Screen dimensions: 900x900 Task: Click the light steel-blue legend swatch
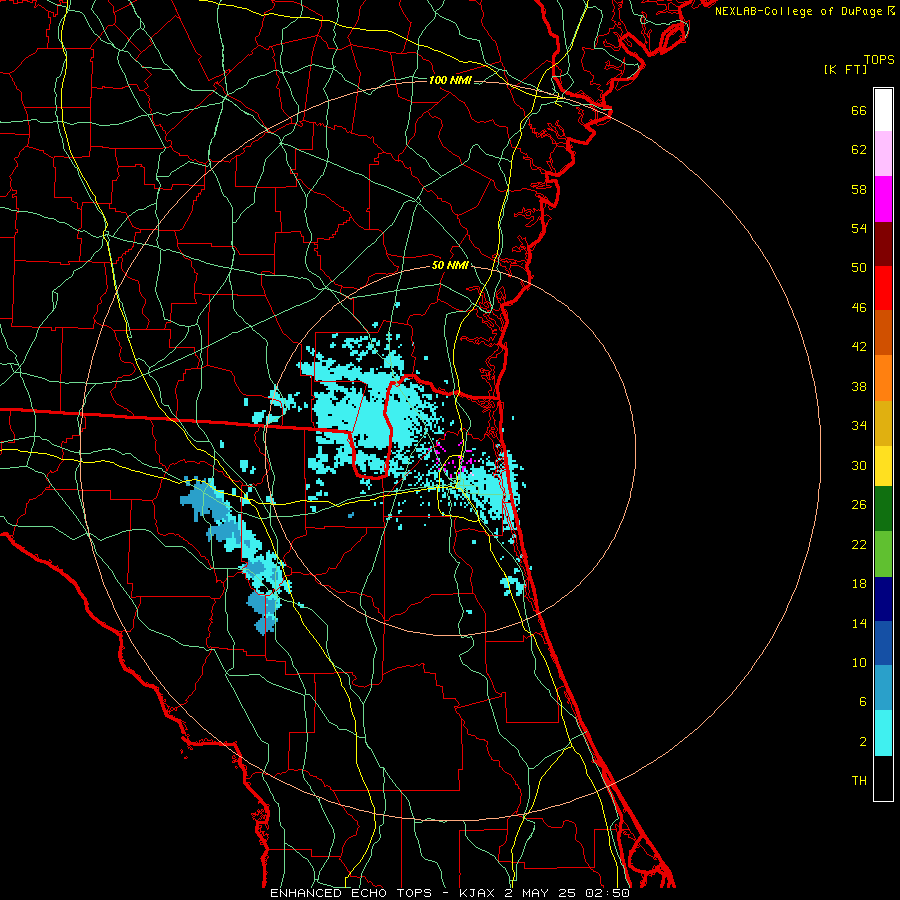(x=883, y=688)
